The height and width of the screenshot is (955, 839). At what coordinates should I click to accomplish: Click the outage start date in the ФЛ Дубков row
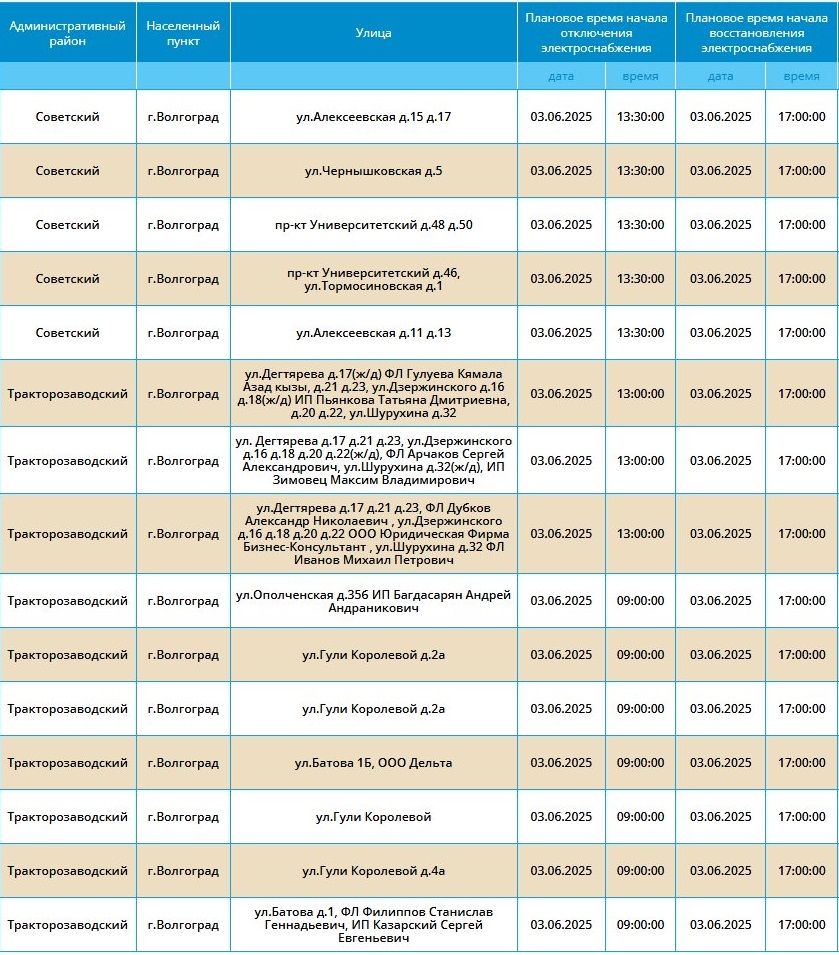point(561,534)
